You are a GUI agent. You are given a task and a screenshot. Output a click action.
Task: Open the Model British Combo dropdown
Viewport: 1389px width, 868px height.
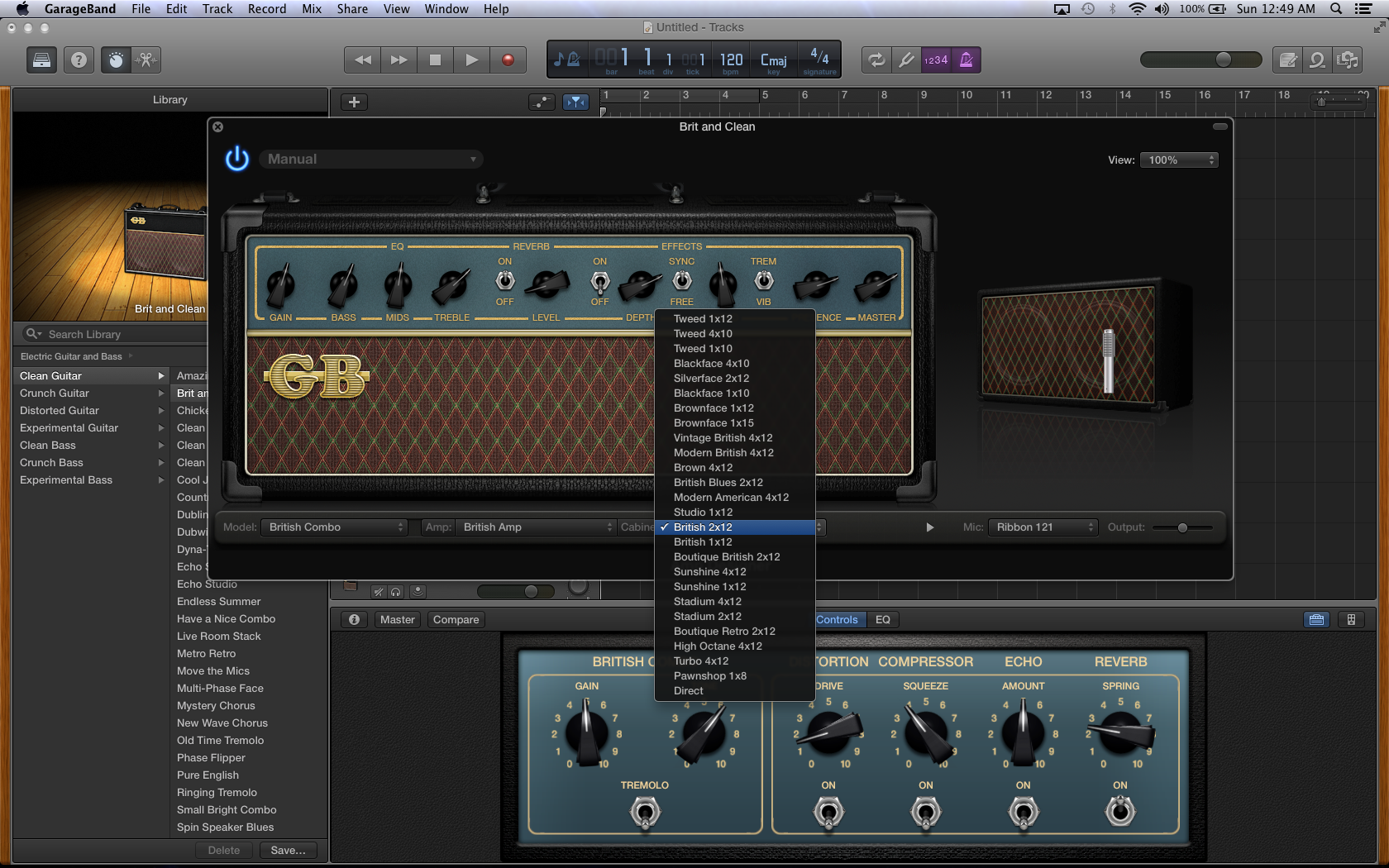[334, 527]
